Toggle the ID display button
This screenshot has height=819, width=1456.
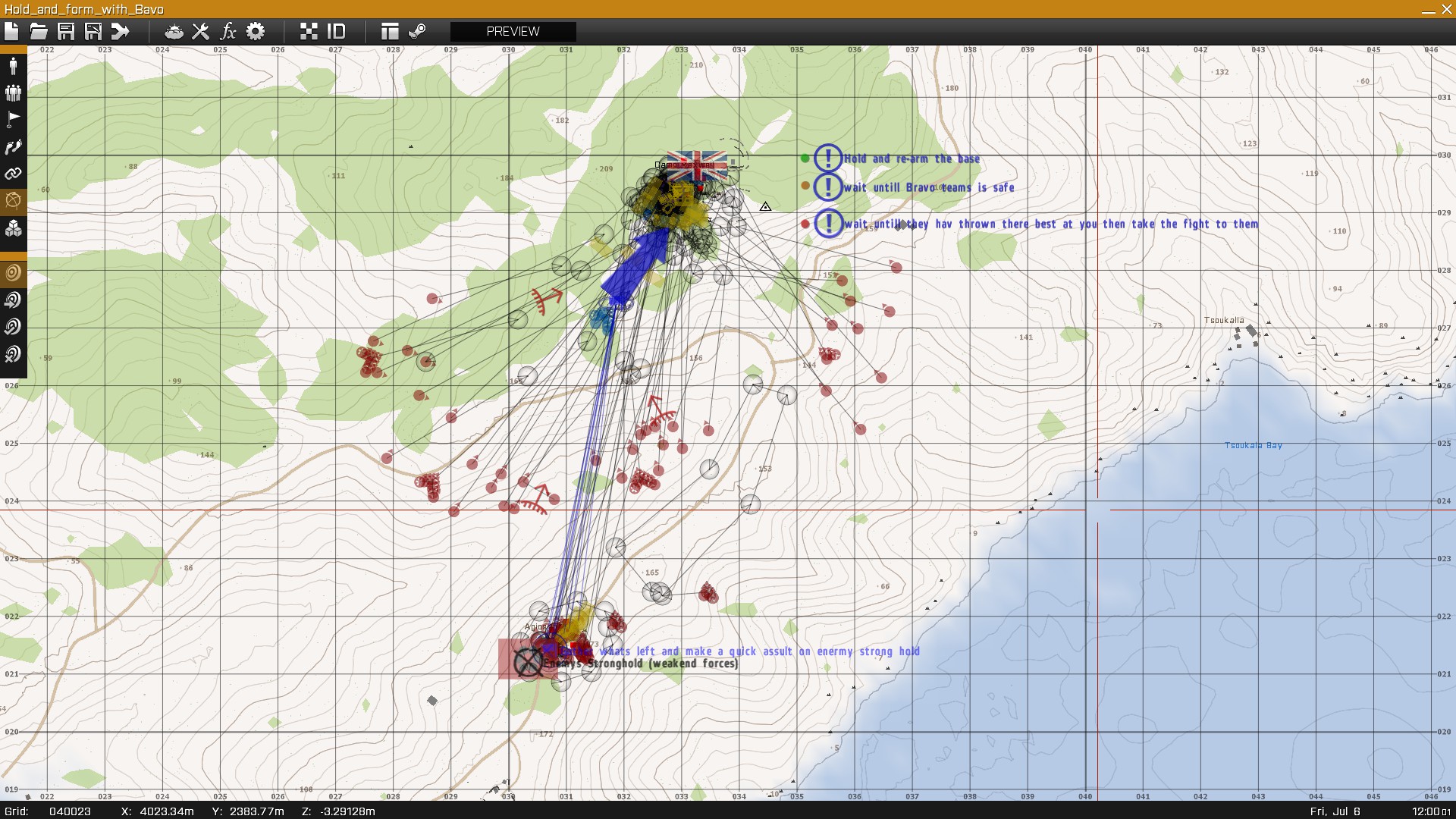click(336, 31)
